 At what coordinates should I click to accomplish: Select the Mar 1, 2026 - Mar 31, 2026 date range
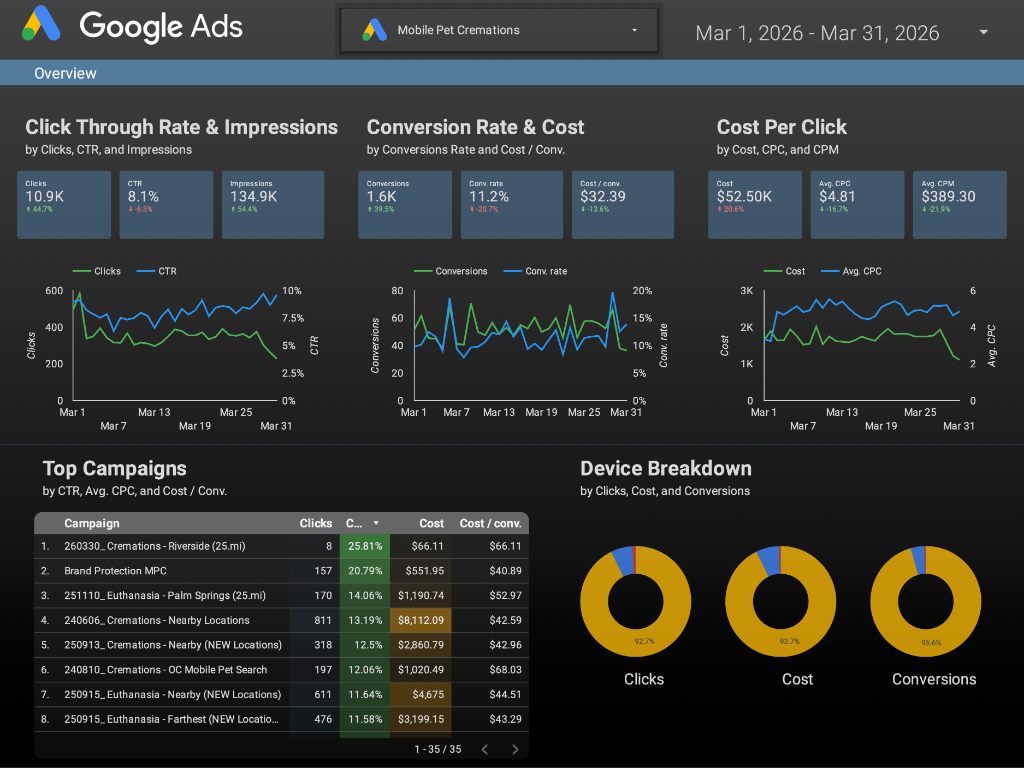click(817, 33)
